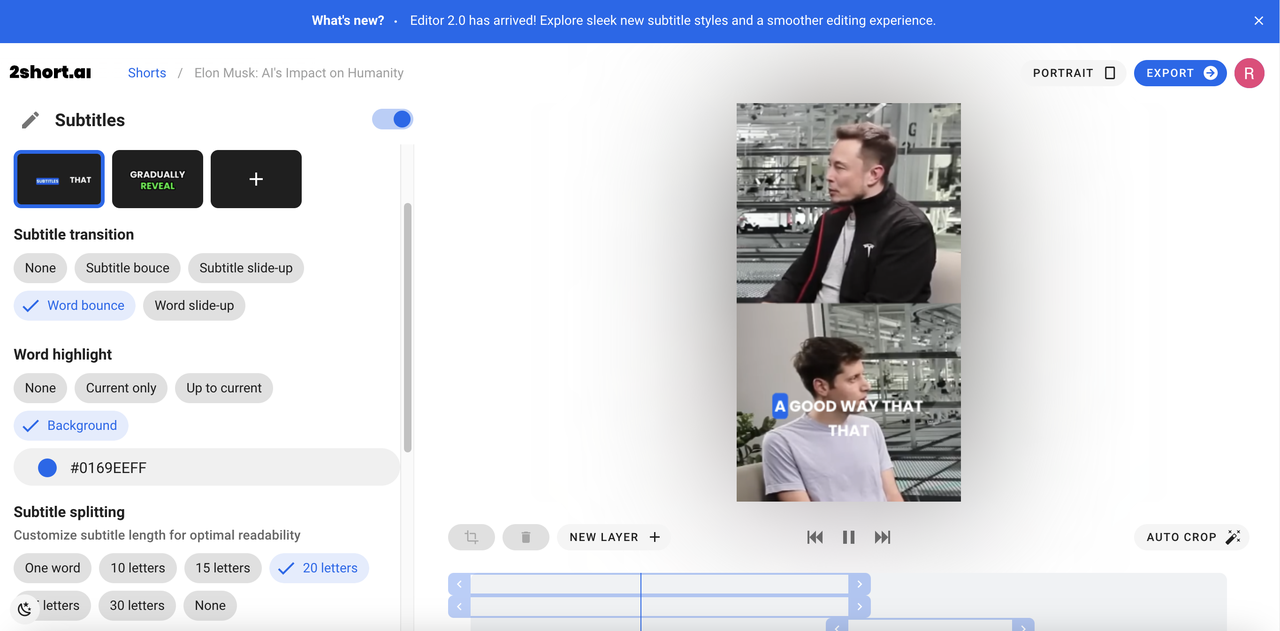Toggle dark mode moon icon
The width and height of the screenshot is (1280, 631).
(x=25, y=609)
